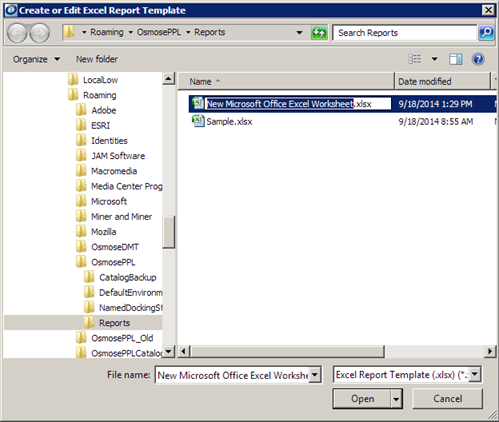Screen dimensions: 499x422
Task: Click the filename rename edit box
Action: click(x=298, y=104)
